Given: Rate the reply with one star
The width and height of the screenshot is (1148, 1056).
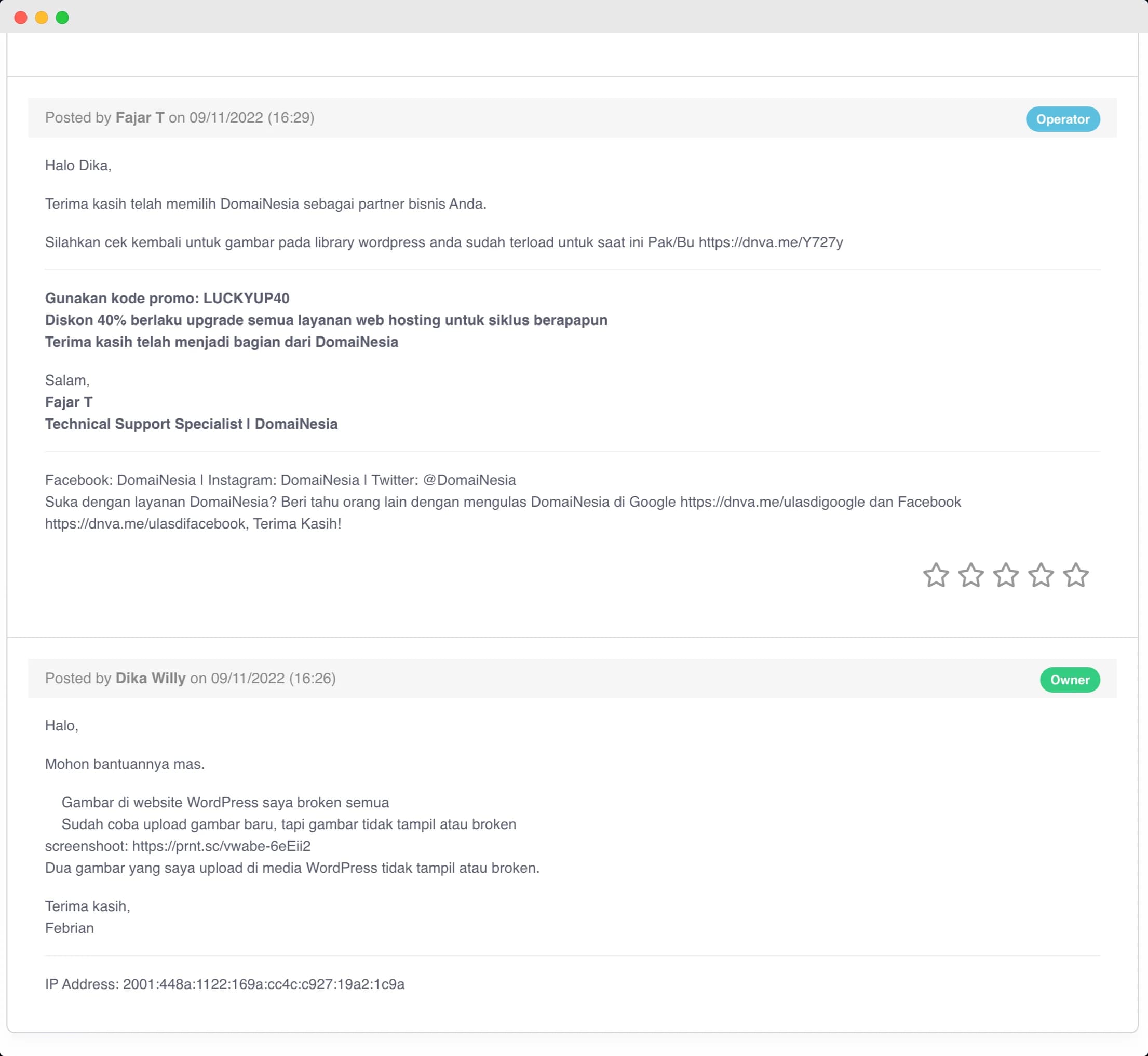Looking at the screenshot, I should point(936,575).
